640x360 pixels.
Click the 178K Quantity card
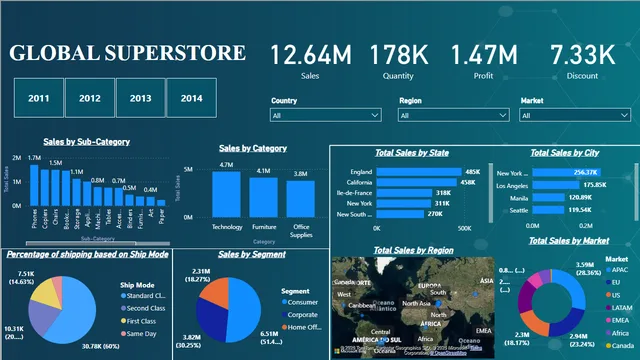(398, 61)
